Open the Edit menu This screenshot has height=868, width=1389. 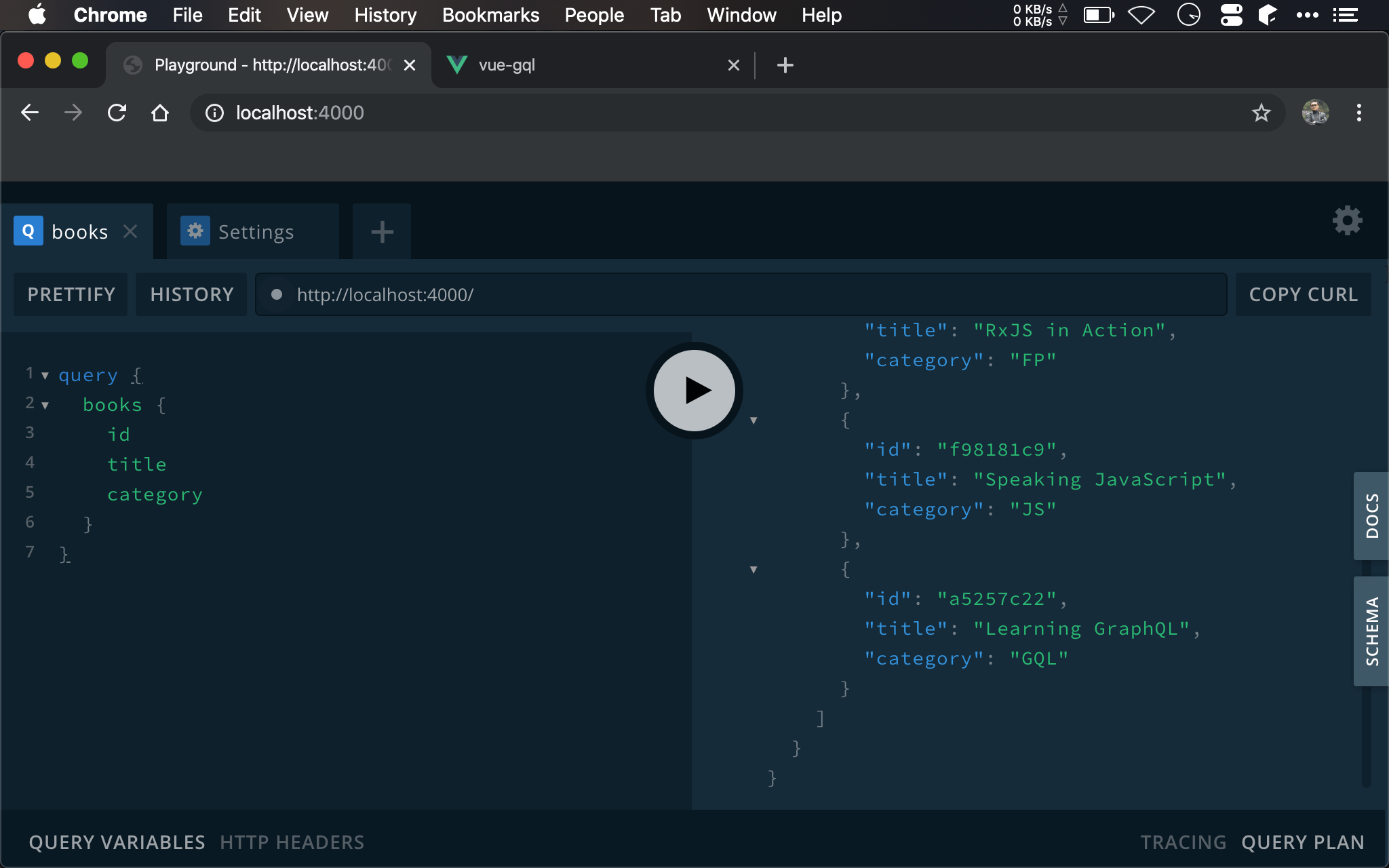244,15
